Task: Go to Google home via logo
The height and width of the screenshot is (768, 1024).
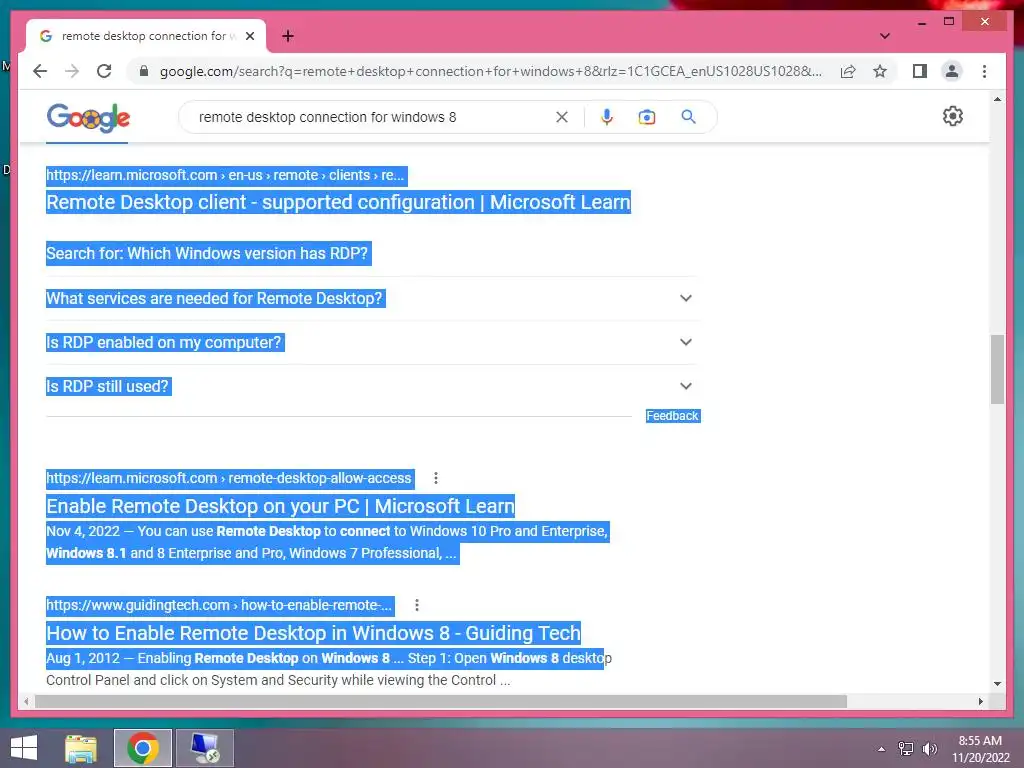Action: 88,118
